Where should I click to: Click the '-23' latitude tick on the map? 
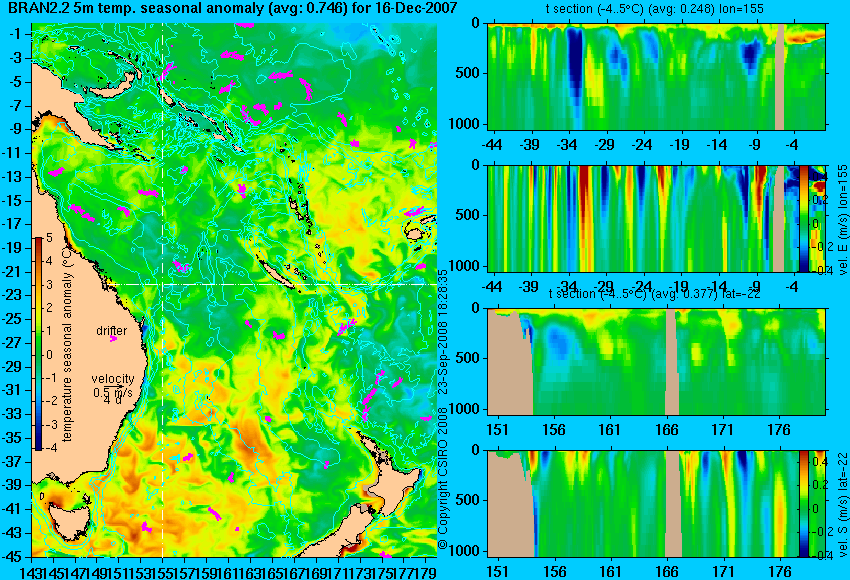pyautogui.click(x=12, y=295)
